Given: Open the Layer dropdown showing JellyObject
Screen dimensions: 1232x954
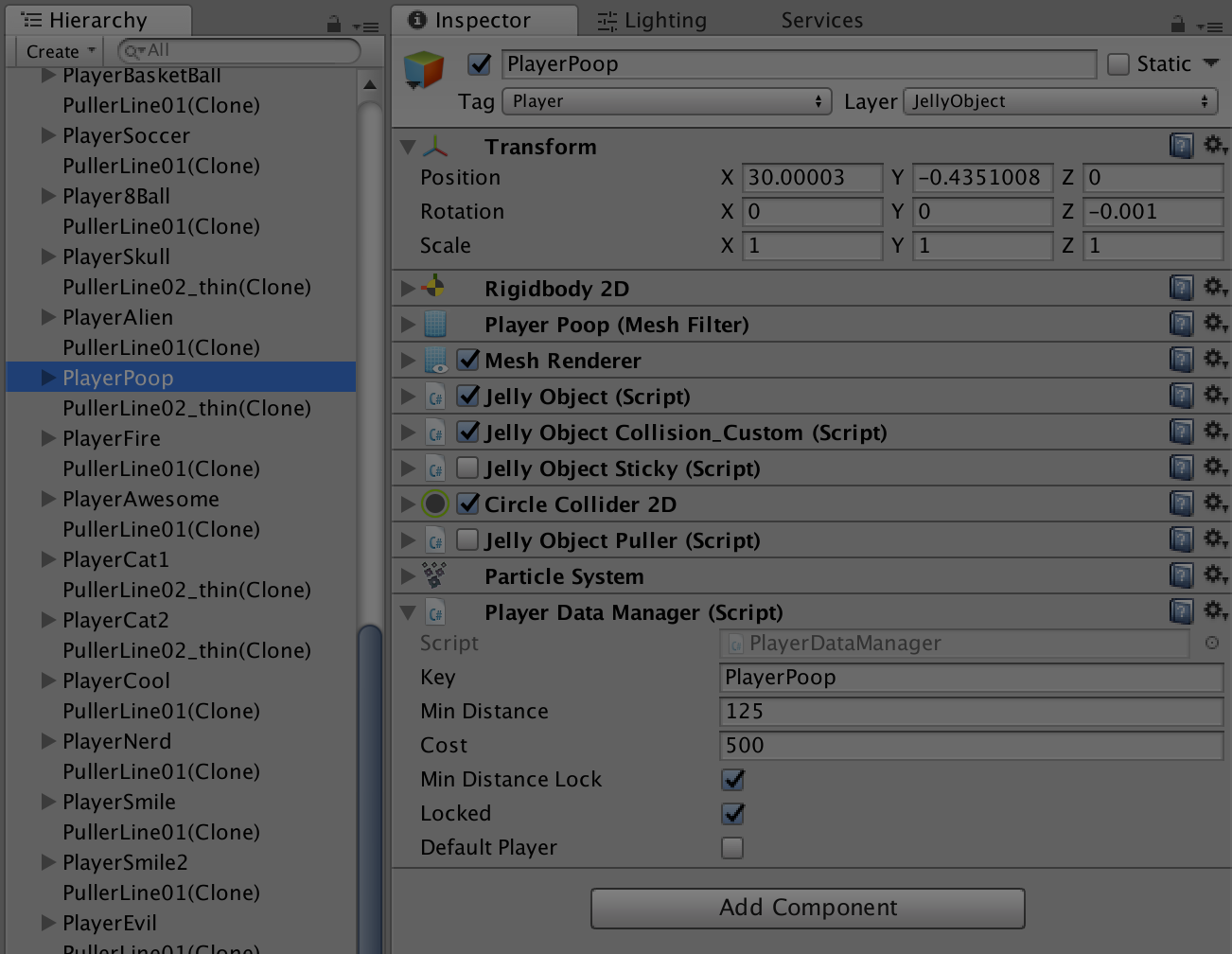Looking at the screenshot, I should click(1060, 101).
